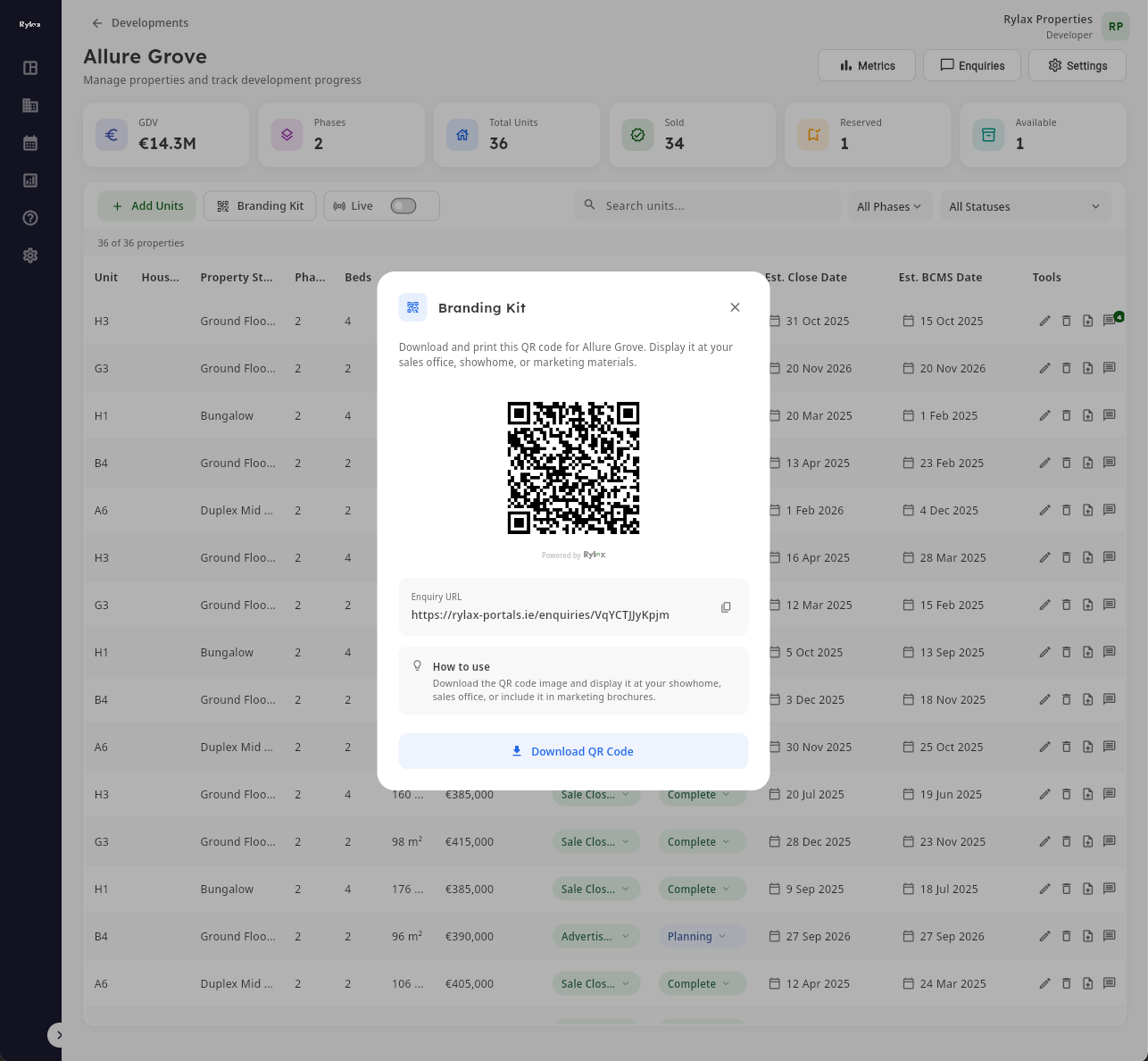Add document to the 16 Apr 2025 row

pyautogui.click(x=1088, y=557)
